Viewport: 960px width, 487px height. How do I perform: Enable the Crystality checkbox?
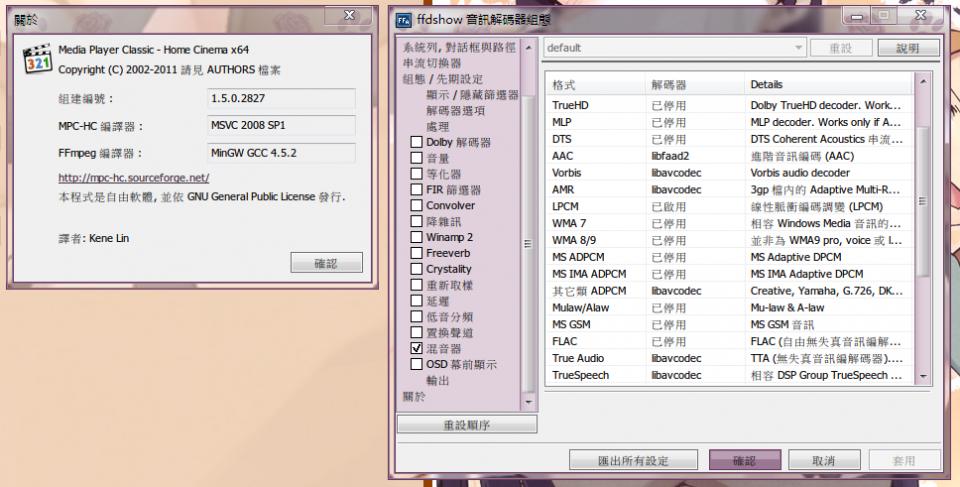pos(416,269)
